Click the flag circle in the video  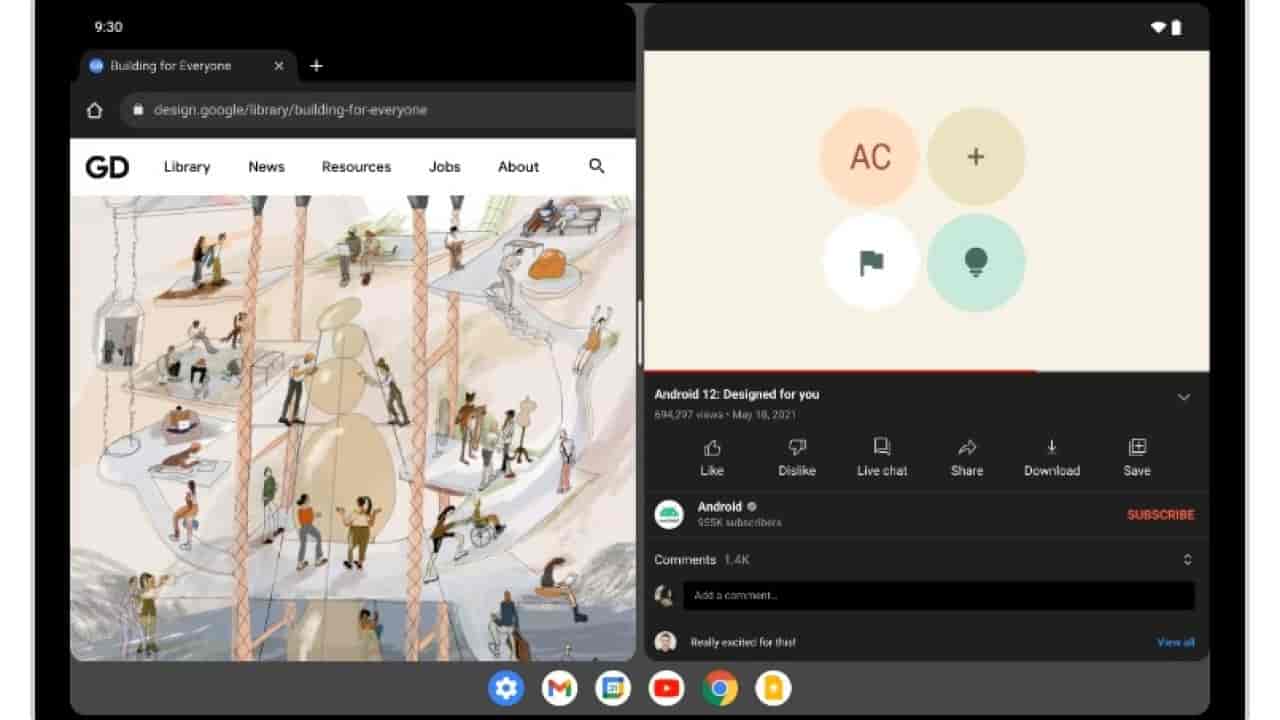point(870,263)
